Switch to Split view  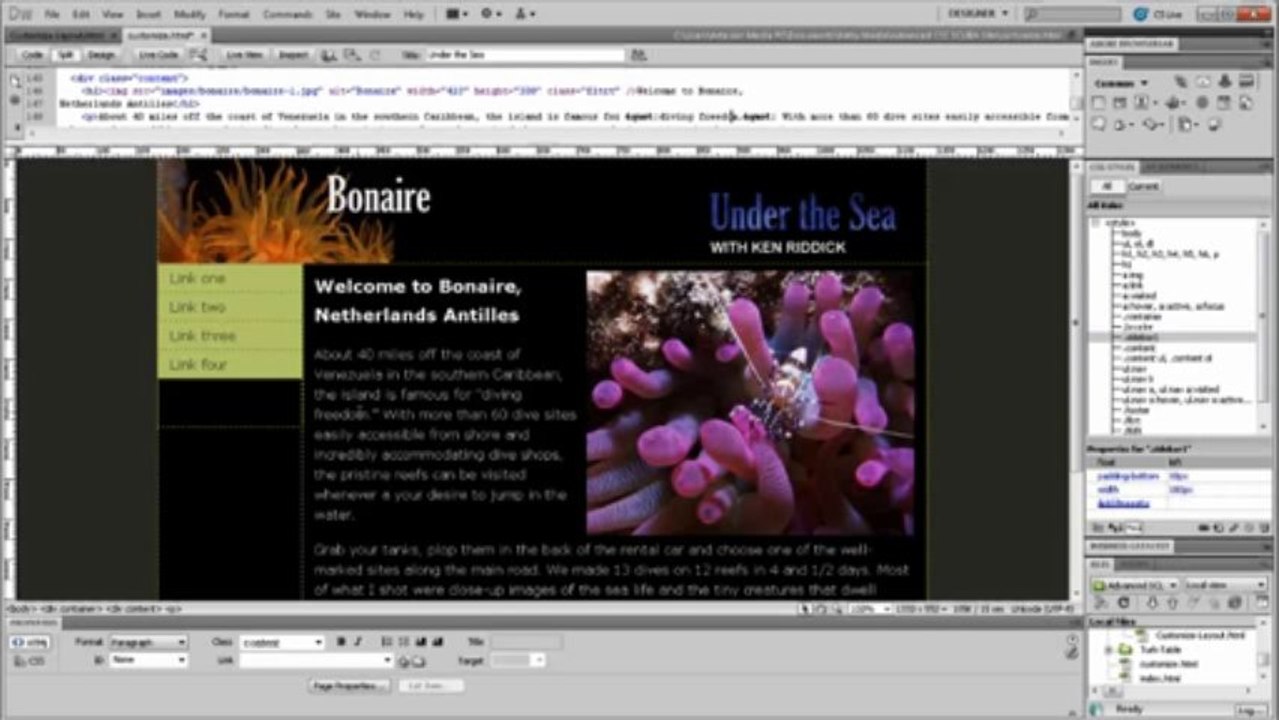[65, 55]
